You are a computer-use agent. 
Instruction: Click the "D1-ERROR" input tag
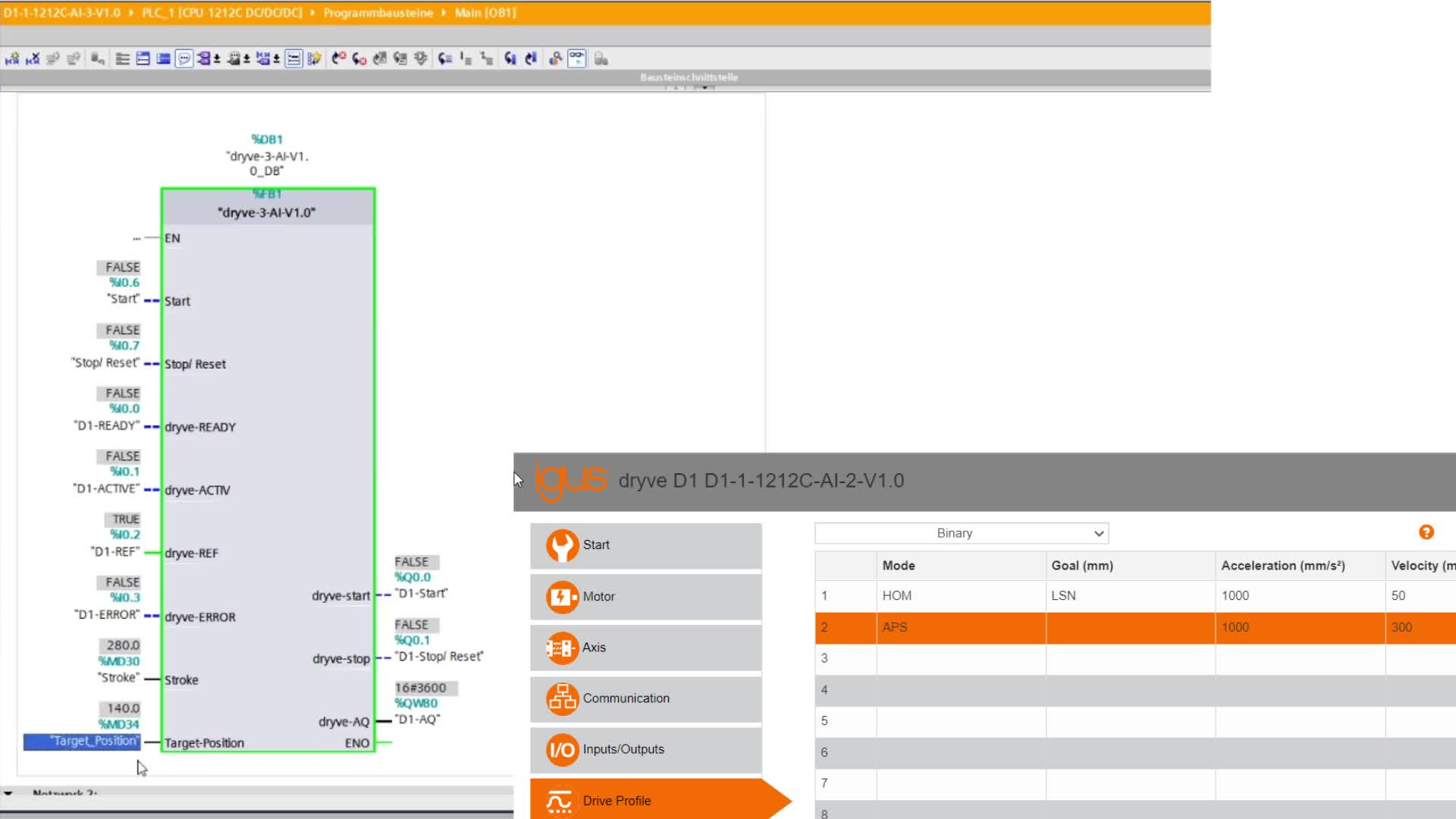(x=108, y=614)
